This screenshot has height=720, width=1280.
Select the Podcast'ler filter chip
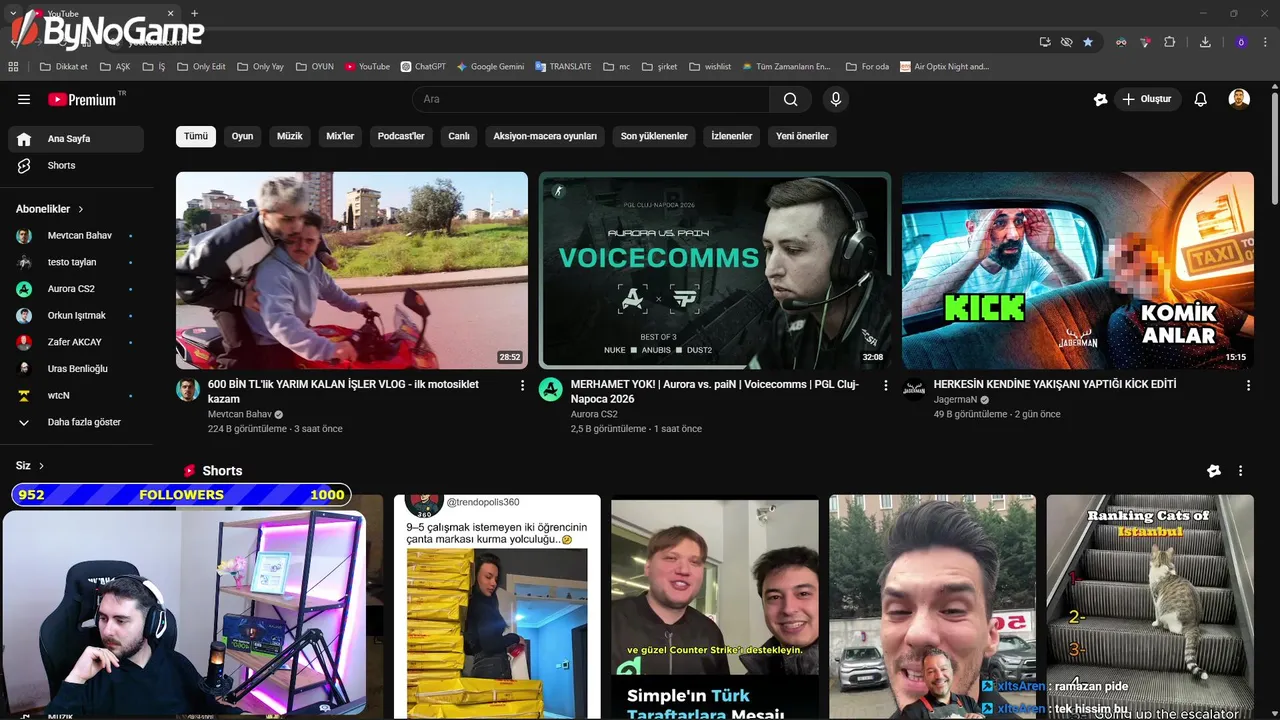point(401,136)
